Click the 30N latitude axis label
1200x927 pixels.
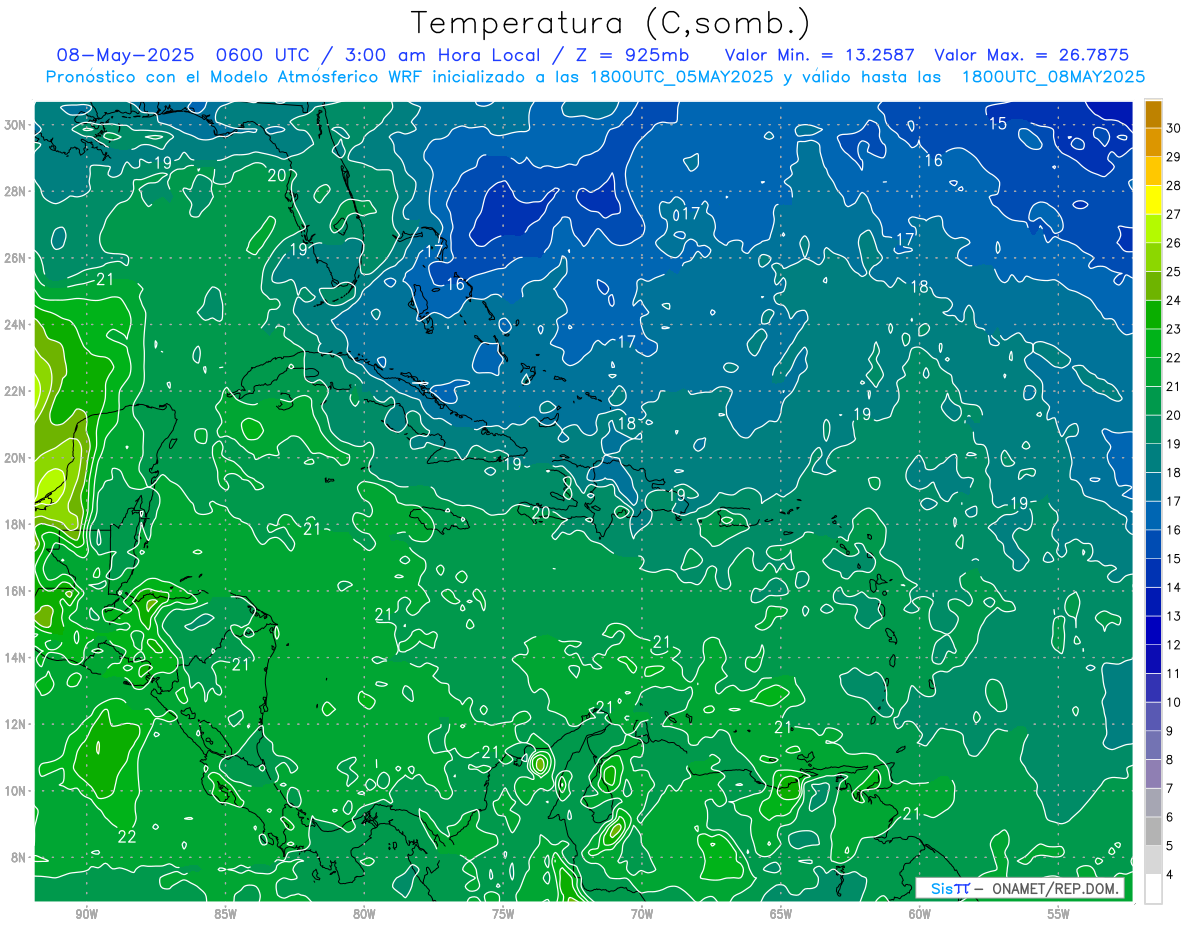coord(16,125)
